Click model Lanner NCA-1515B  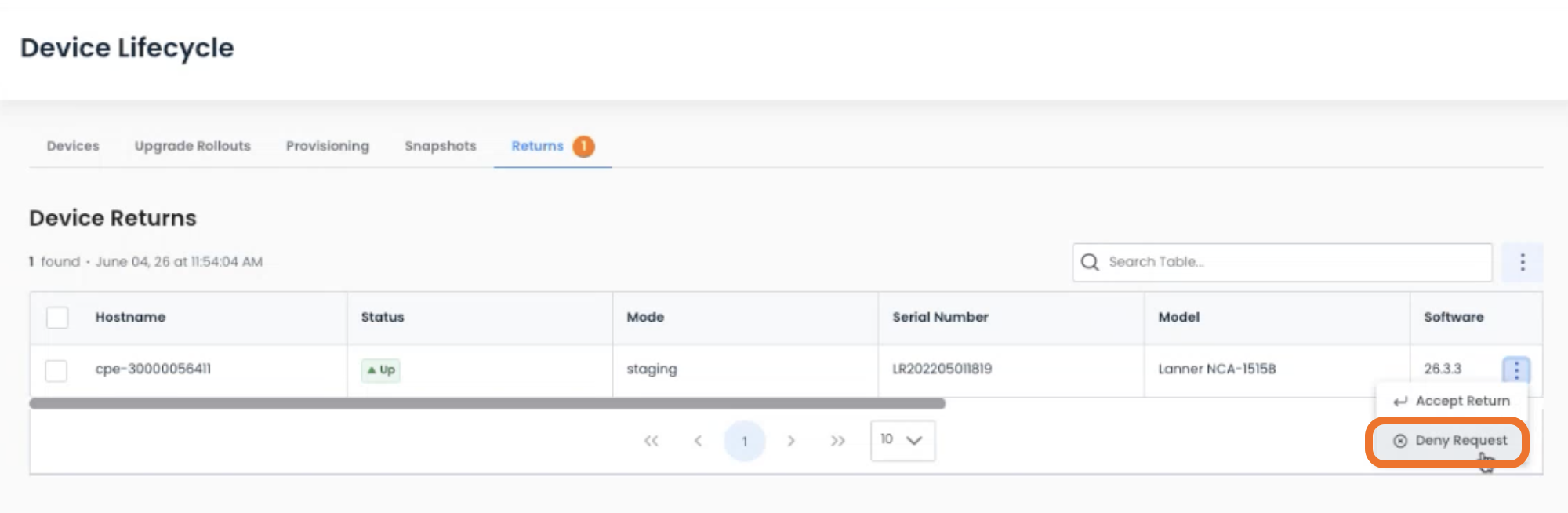1217,369
